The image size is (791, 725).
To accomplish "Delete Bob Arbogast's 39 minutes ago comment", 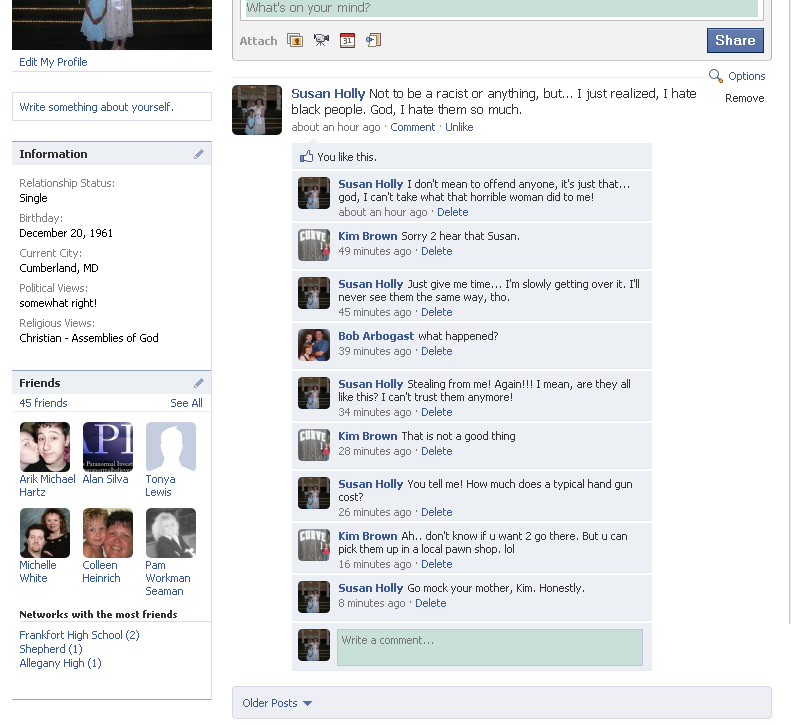I will (x=437, y=351).
